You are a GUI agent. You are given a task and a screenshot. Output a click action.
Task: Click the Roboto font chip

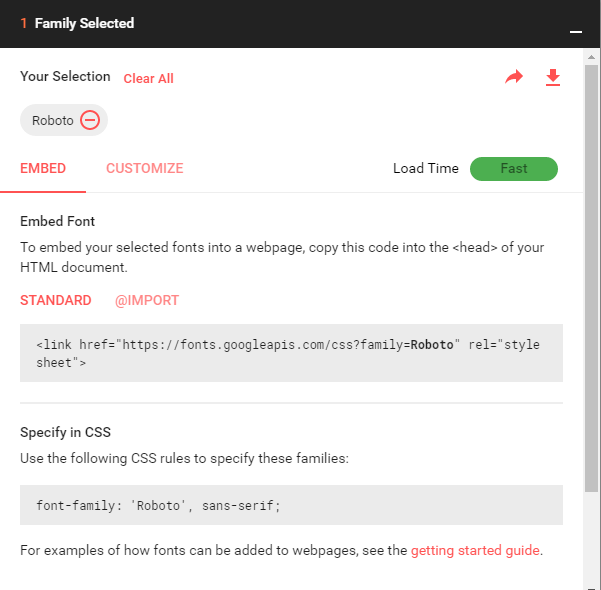64,120
